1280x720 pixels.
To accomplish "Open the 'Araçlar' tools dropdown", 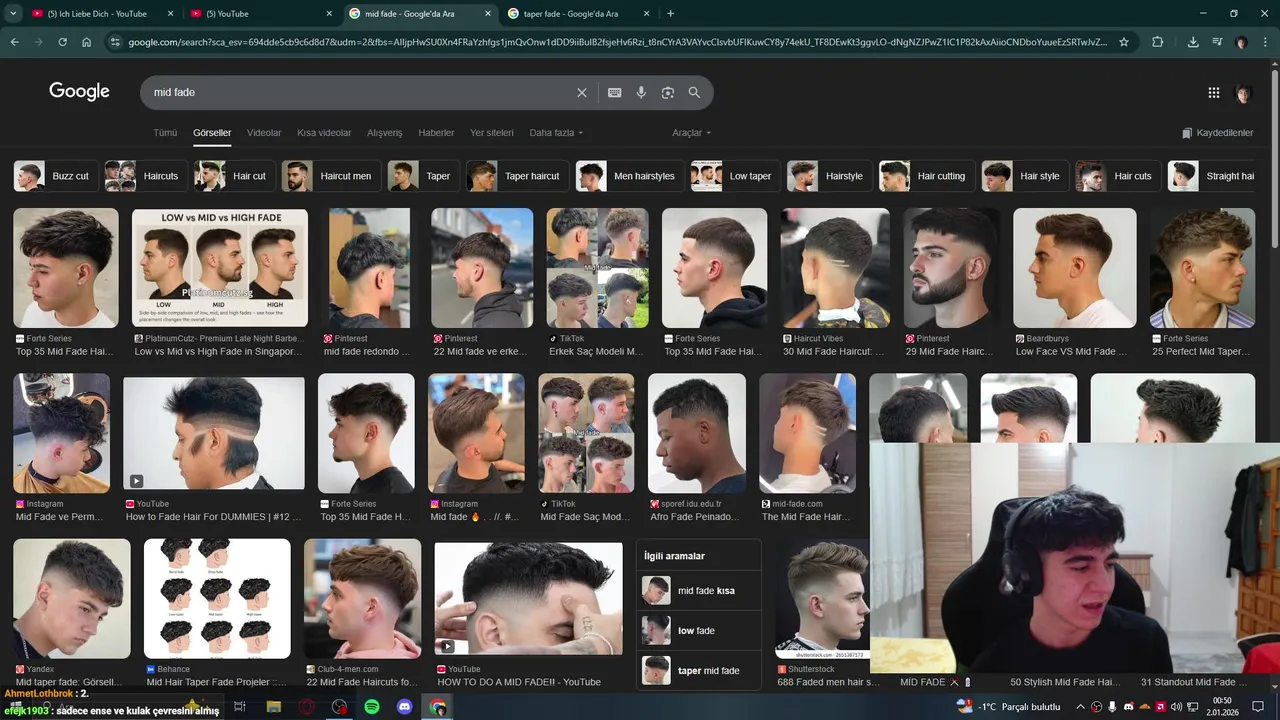I will pyautogui.click(x=692, y=133).
